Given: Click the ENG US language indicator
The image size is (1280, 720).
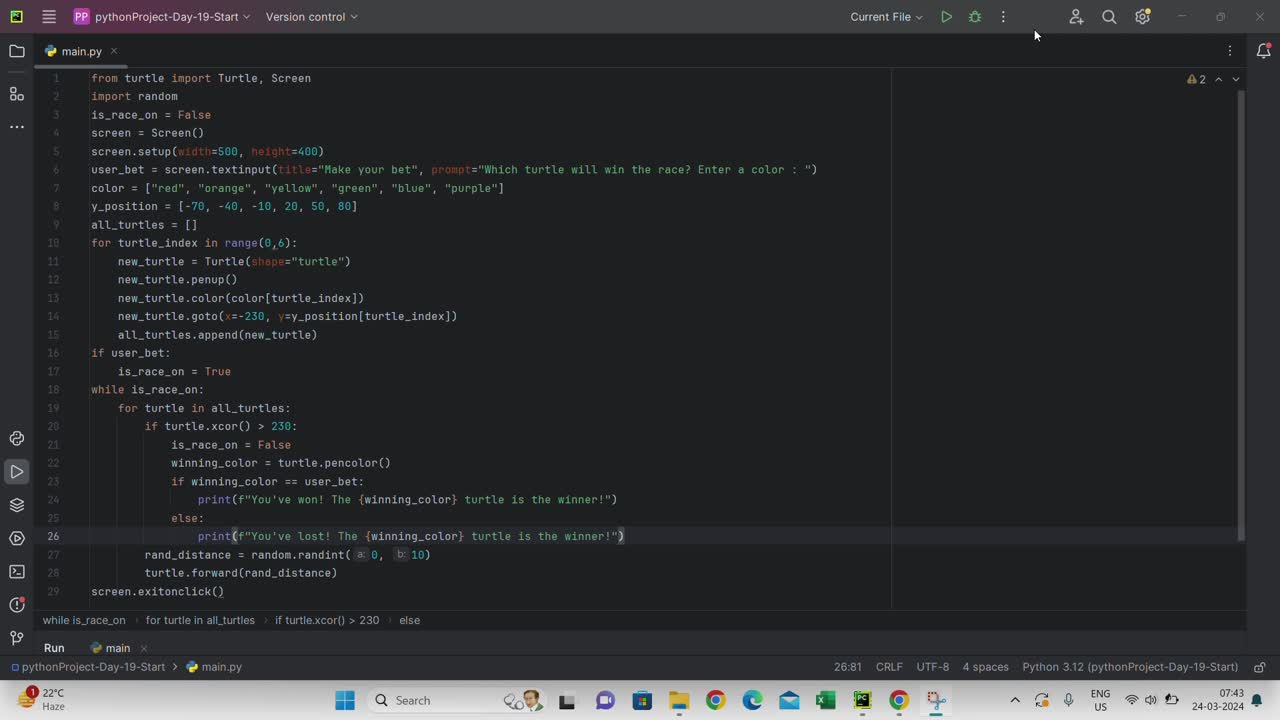Looking at the screenshot, I should [1100, 700].
